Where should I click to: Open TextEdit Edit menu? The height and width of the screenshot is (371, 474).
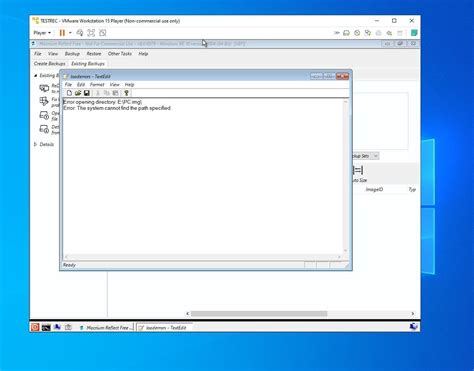pyautogui.click(x=81, y=85)
